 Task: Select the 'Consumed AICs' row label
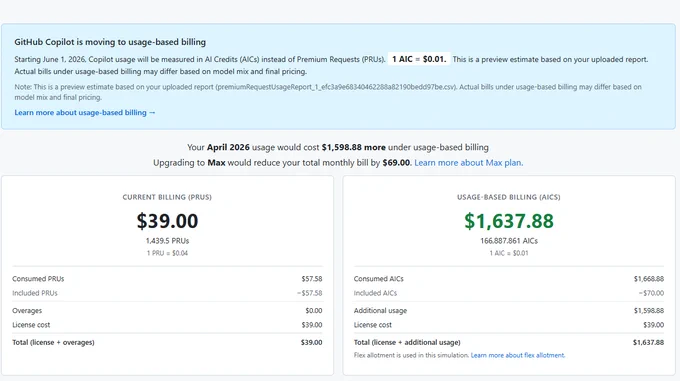click(x=379, y=279)
